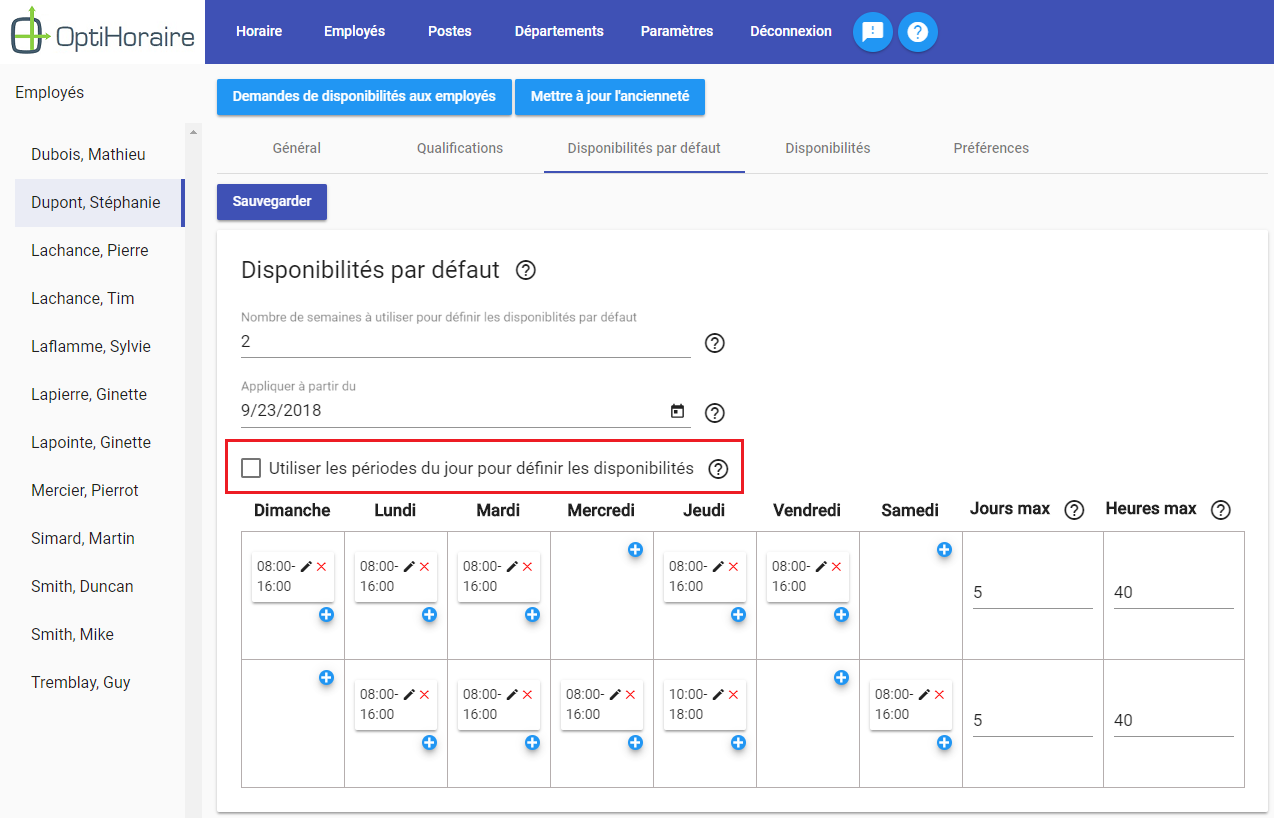Click help icon beside Utiliser les périodes checkbox
Screen dimensions: 1274x818
718,468
